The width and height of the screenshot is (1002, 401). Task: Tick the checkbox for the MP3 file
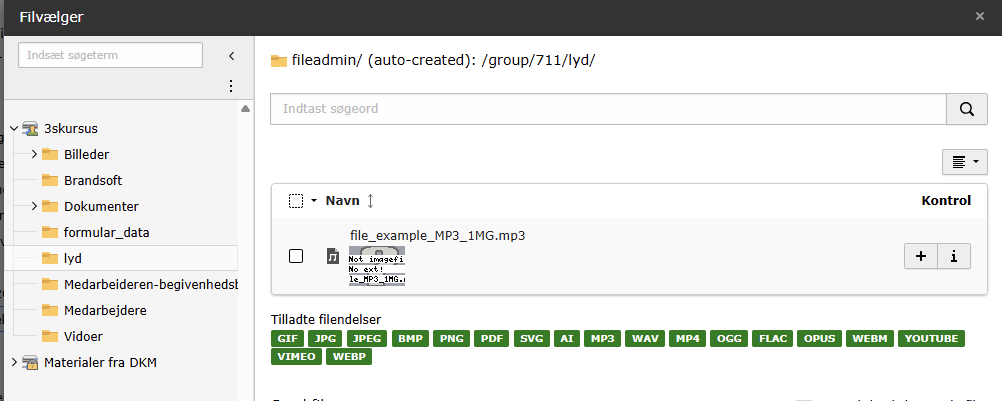click(296, 256)
